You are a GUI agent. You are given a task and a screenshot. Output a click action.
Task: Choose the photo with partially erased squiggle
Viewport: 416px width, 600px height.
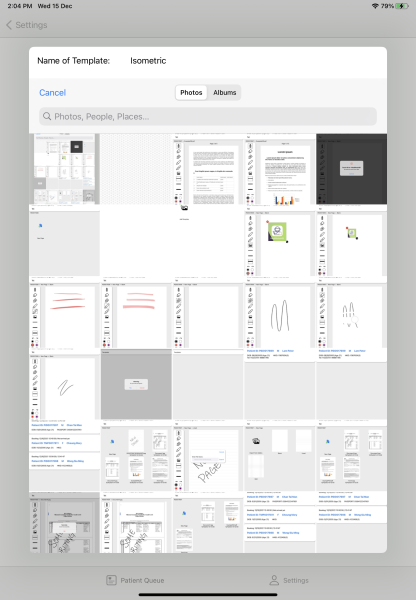coord(352,312)
